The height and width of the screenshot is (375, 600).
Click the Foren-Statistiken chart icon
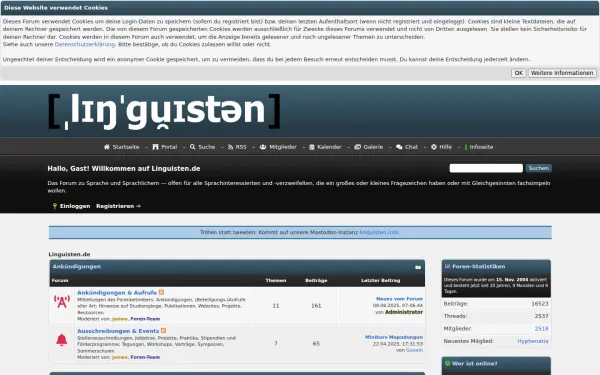point(447,266)
